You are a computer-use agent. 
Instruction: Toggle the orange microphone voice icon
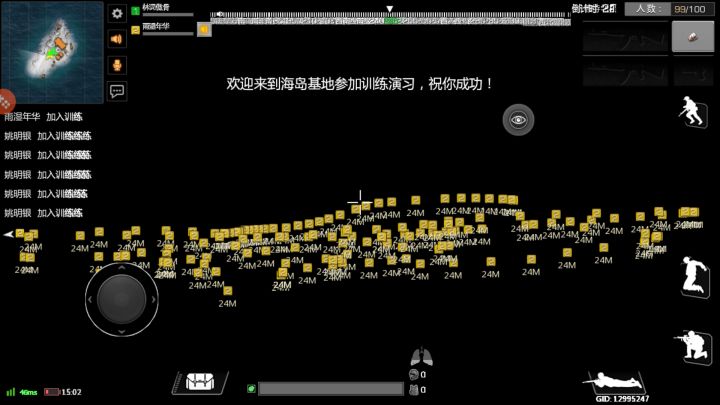coord(117,65)
